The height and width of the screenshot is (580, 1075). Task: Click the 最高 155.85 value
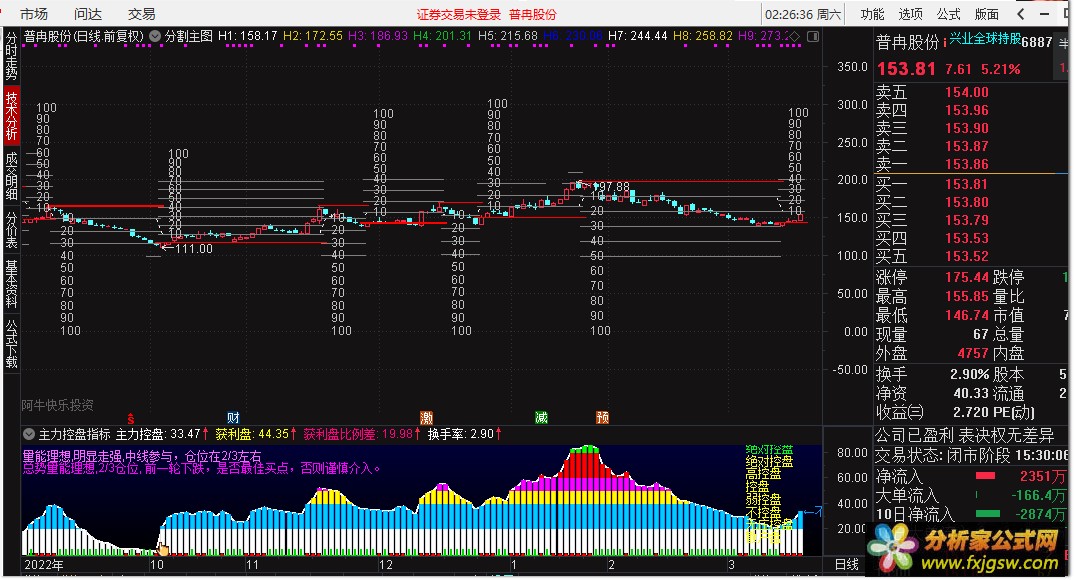coord(967,296)
